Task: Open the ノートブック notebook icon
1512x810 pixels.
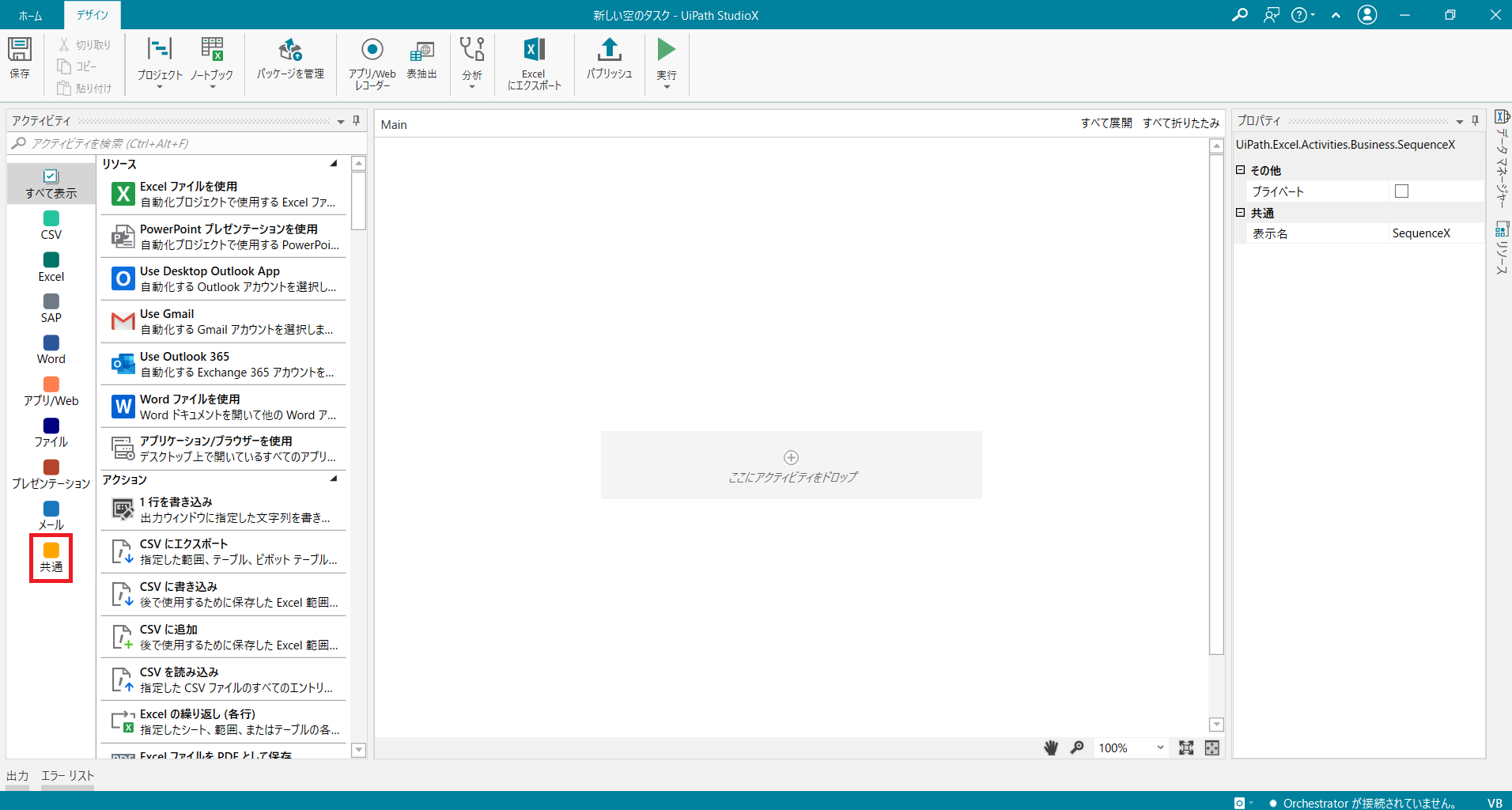Action: (212, 49)
